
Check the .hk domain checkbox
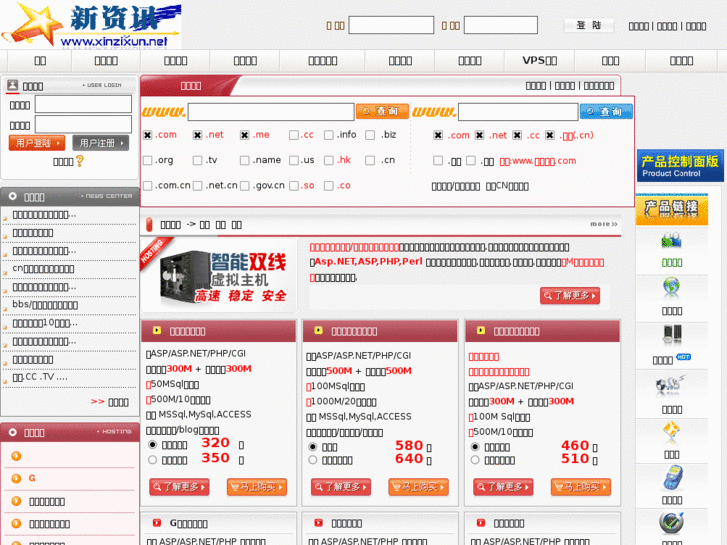[x=329, y=160]
